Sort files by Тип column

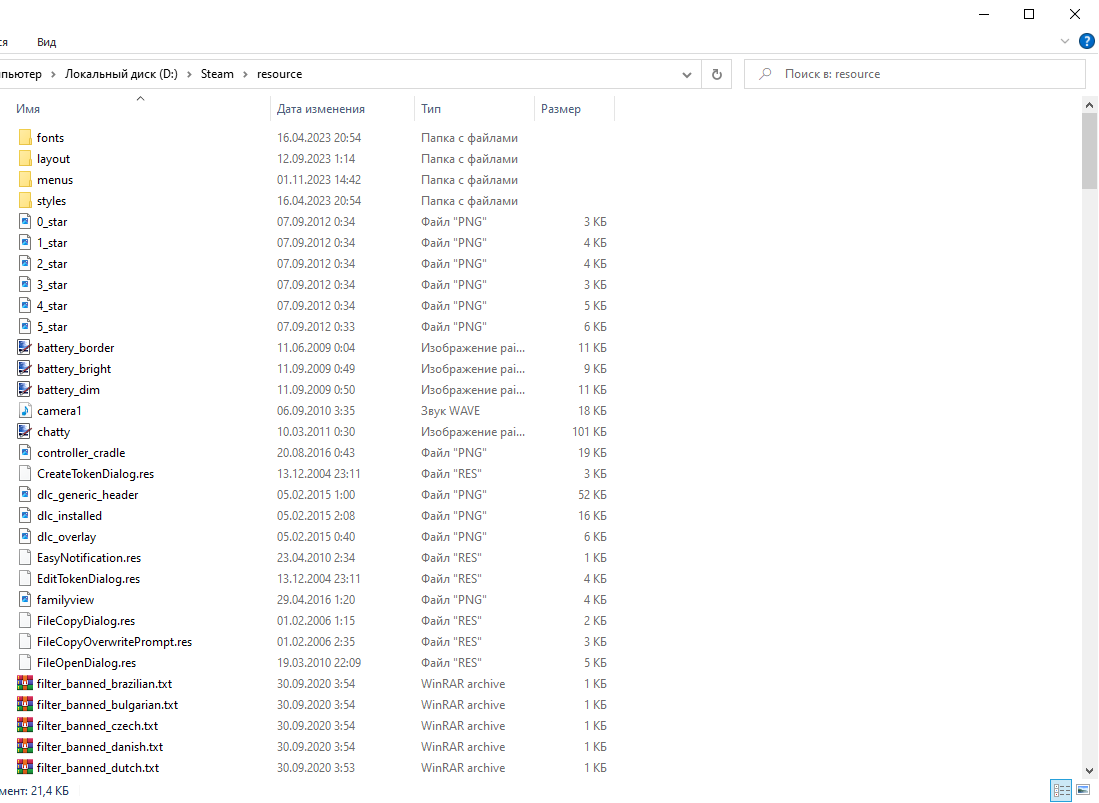tap(430, 109)
